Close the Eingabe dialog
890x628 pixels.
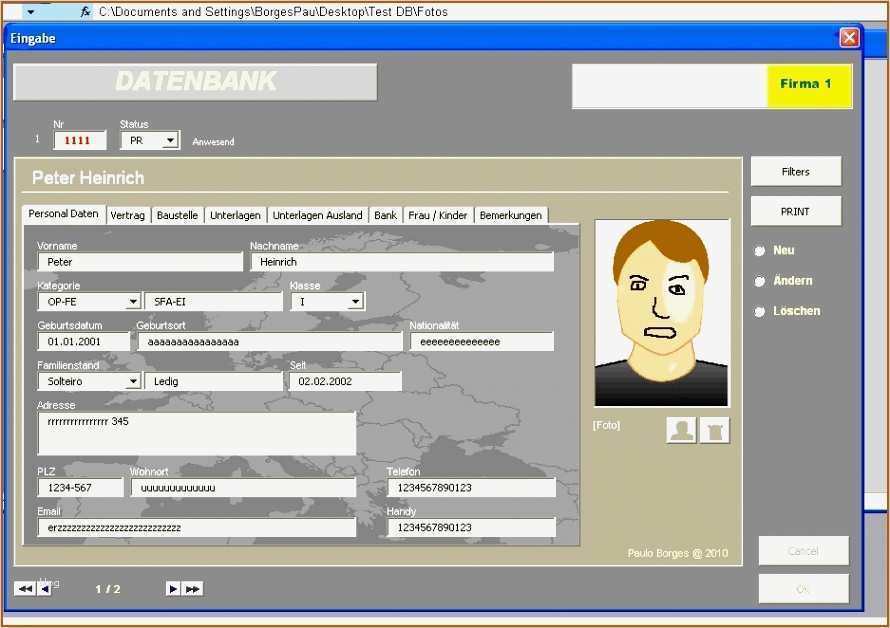click(x=849, y=38)
